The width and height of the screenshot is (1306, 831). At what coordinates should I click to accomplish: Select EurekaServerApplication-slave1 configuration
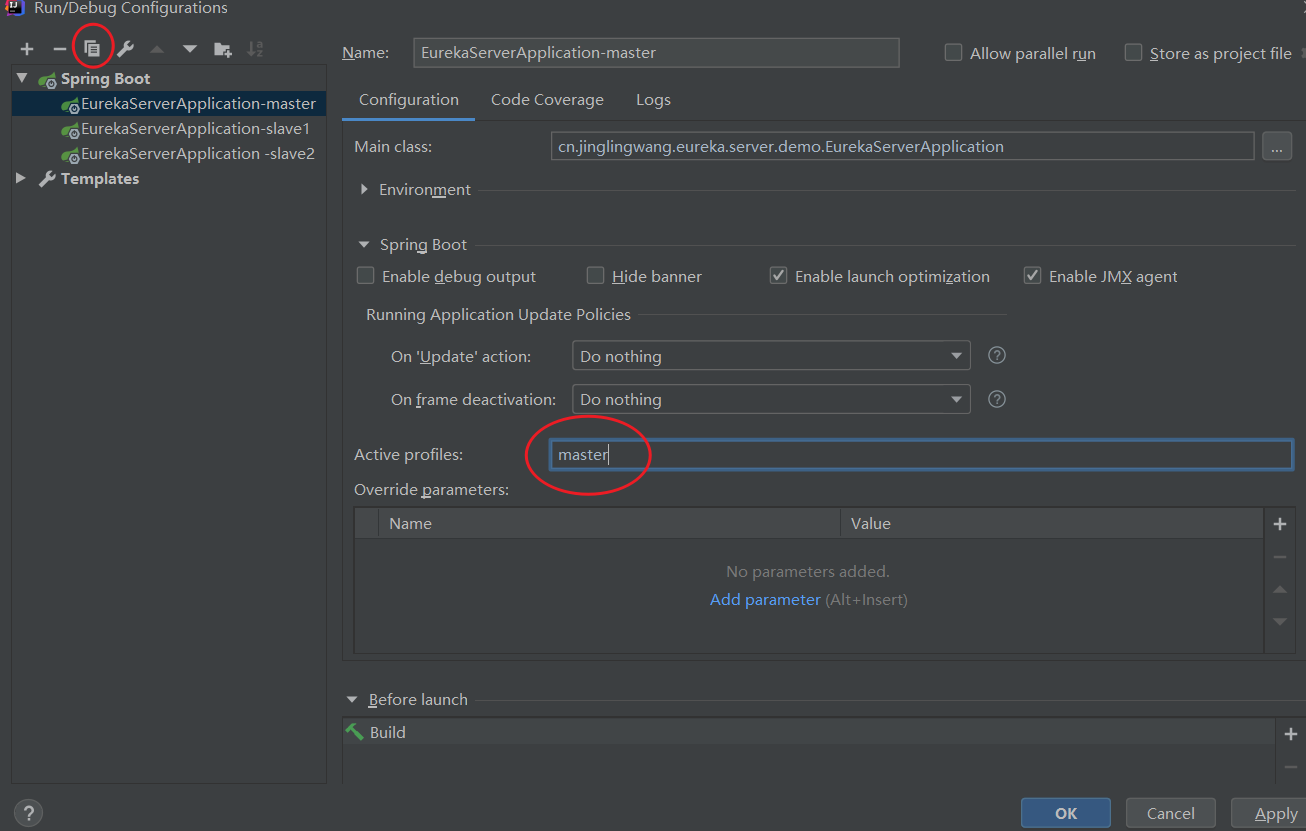195,129
